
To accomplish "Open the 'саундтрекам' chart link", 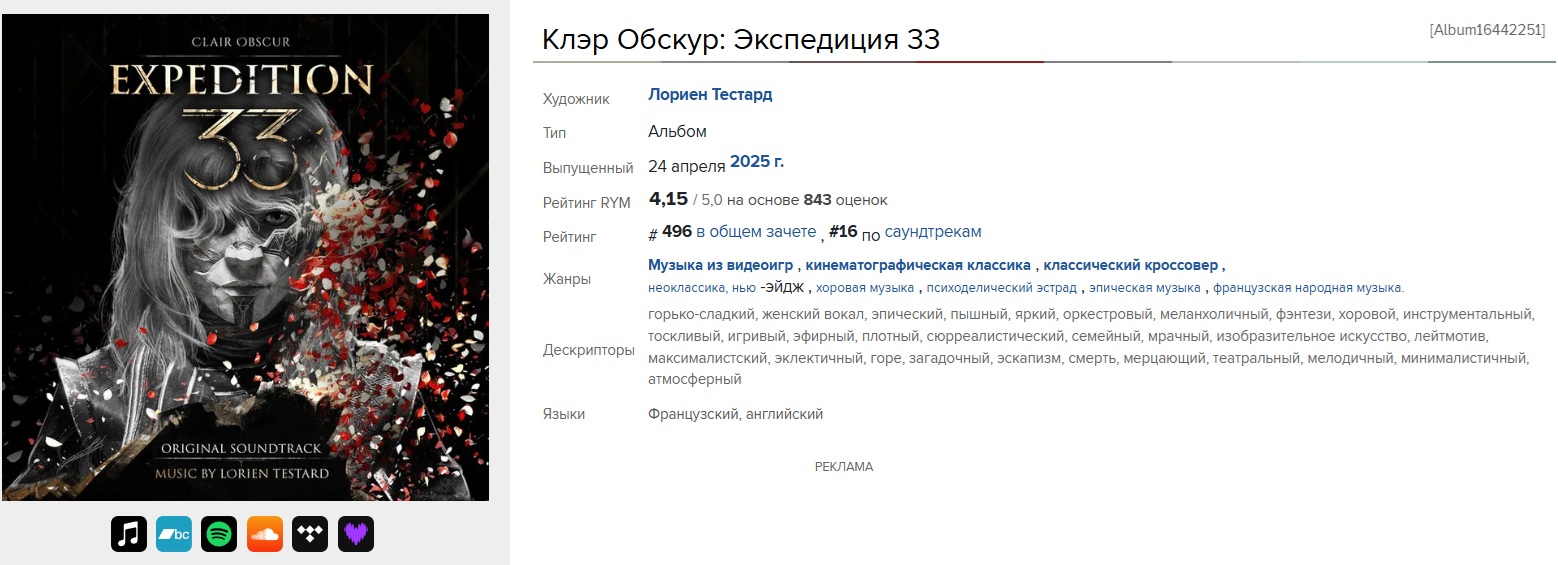I will coord(933,232).
